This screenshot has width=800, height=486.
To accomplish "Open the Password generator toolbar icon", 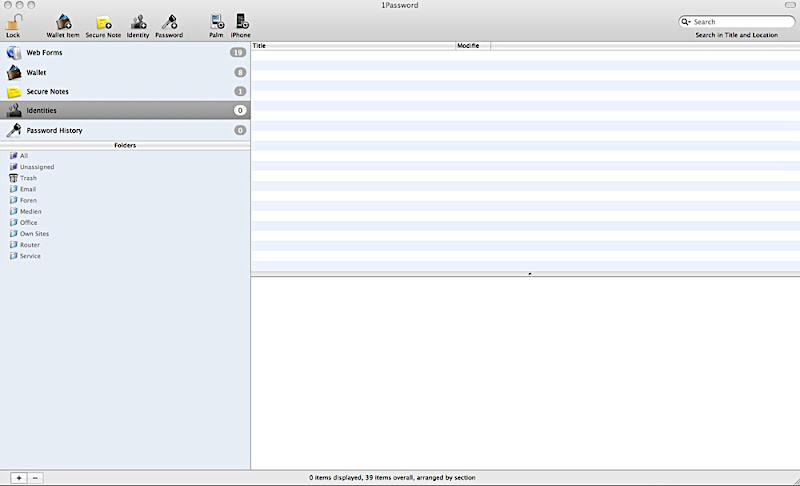I will (x=169, y=23).
